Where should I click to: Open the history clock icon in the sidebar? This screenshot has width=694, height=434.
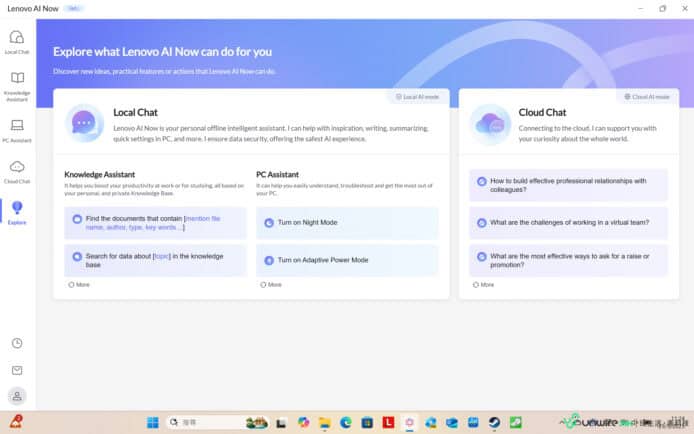[x=17, y=343]
